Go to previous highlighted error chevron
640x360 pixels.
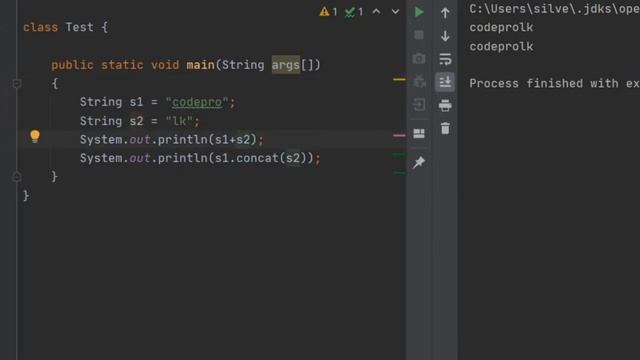[376, 12]
